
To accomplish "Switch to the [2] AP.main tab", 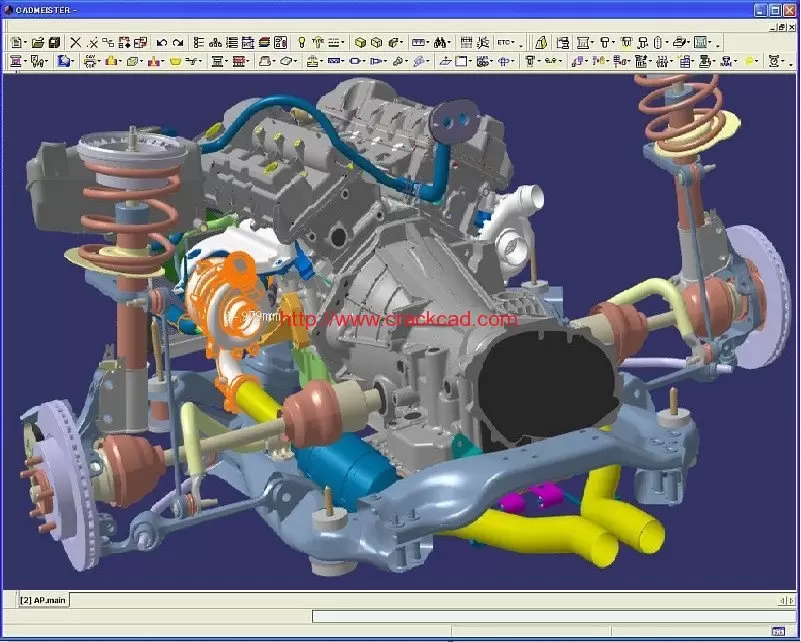I will pos(43,599).
